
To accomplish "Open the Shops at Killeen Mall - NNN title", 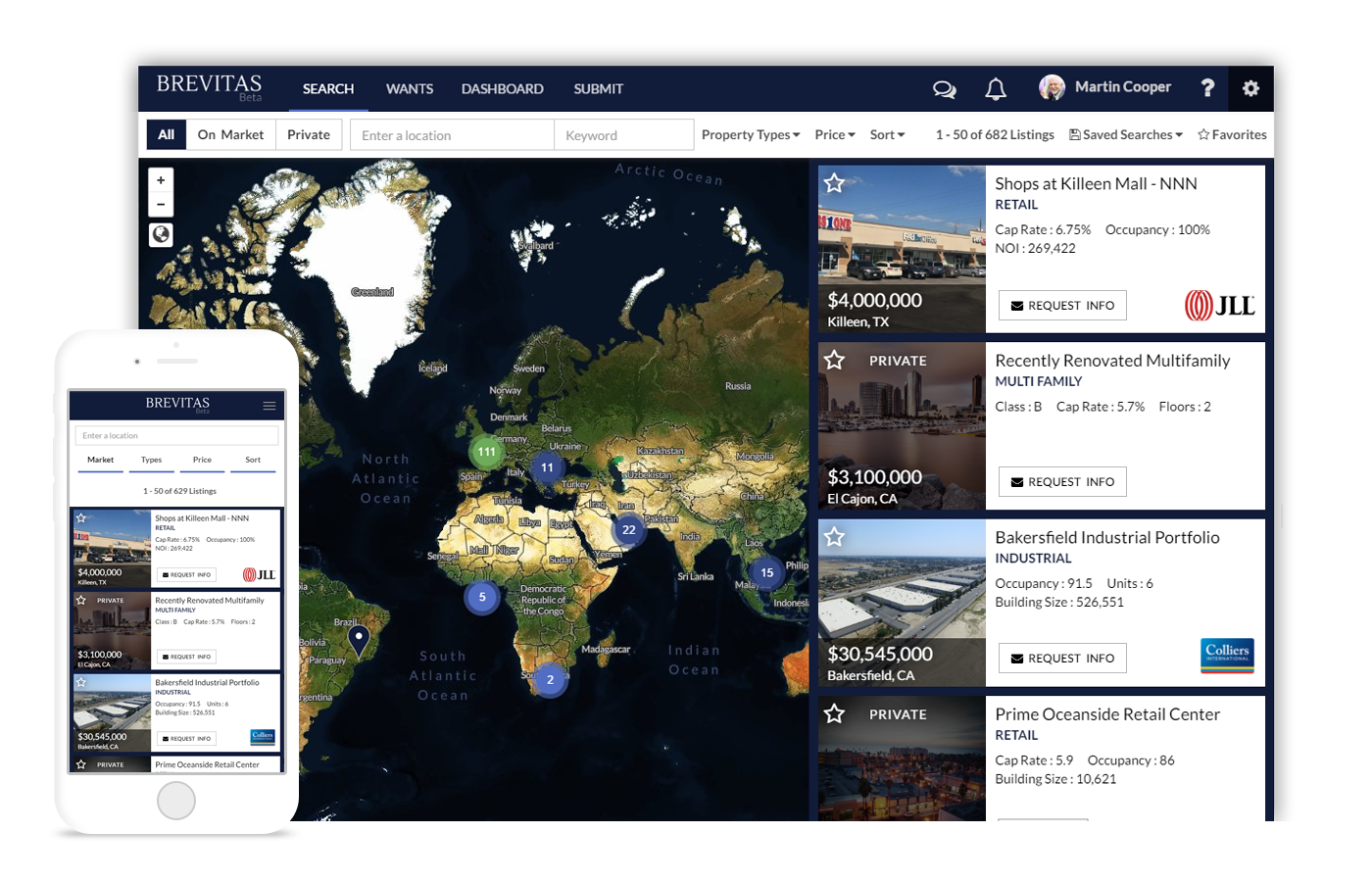I will 1096,183.
